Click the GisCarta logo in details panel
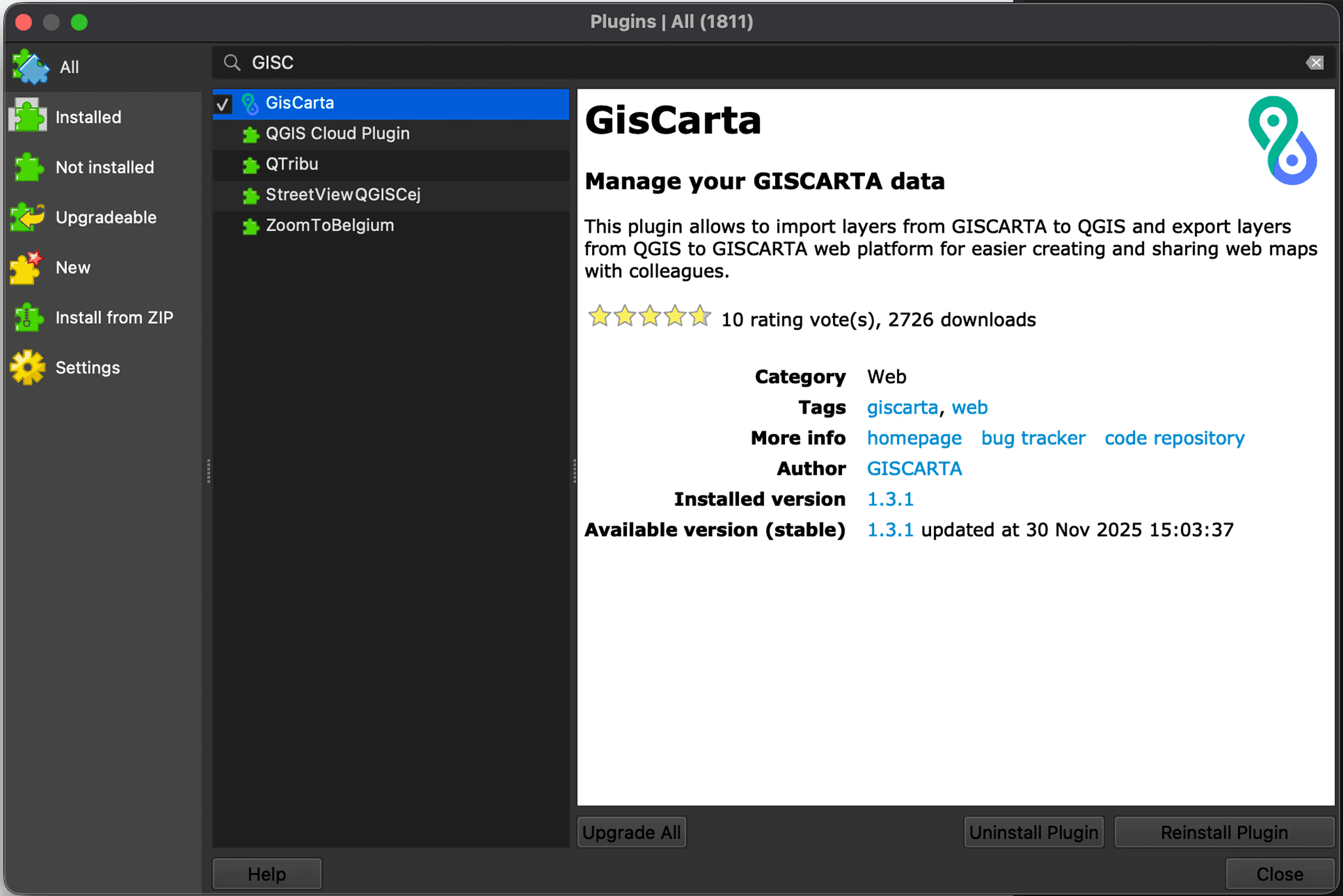Screen dimensions: 1343x896 tap(1282, 140)
